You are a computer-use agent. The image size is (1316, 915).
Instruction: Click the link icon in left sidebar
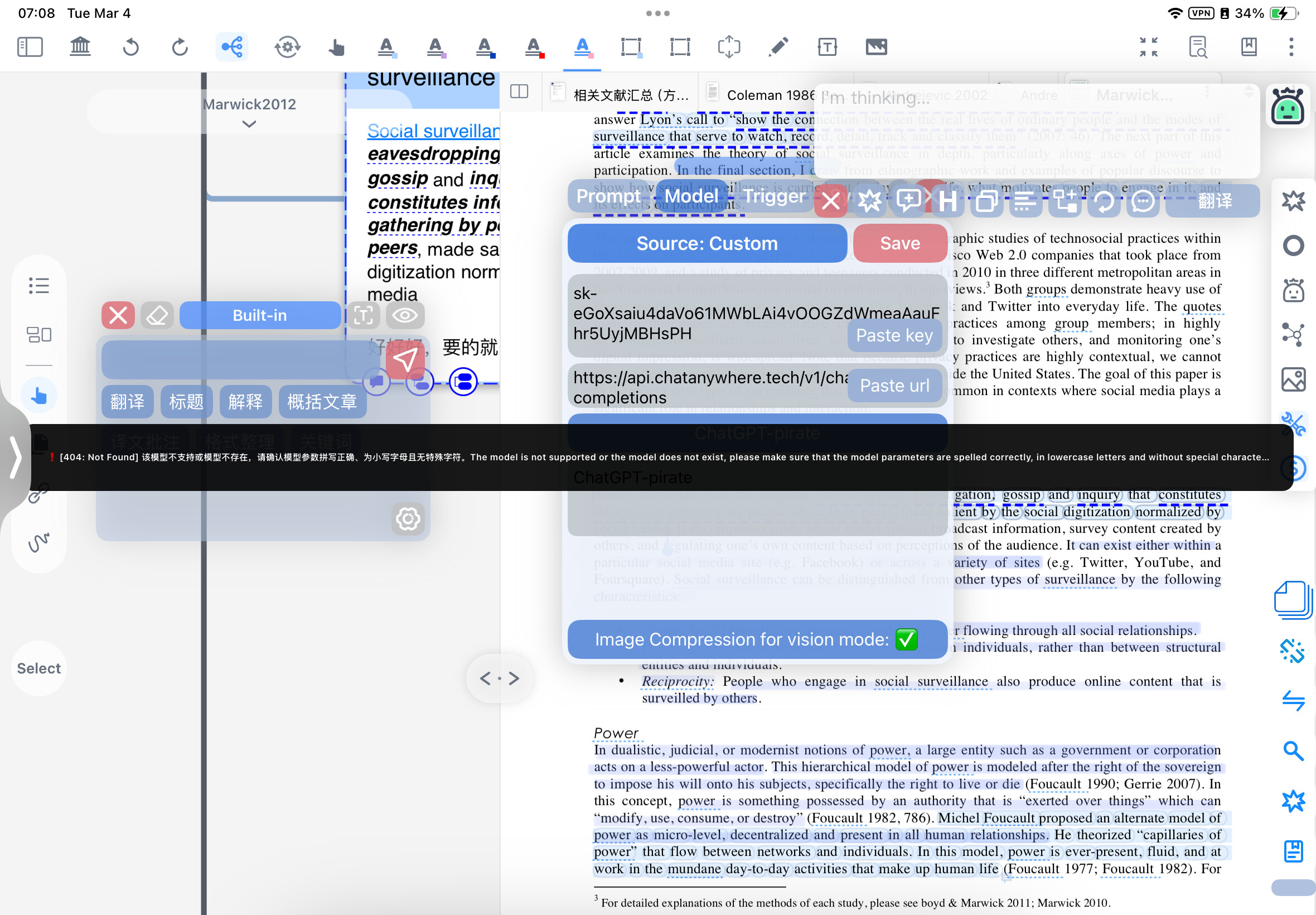tap(38, 492)
